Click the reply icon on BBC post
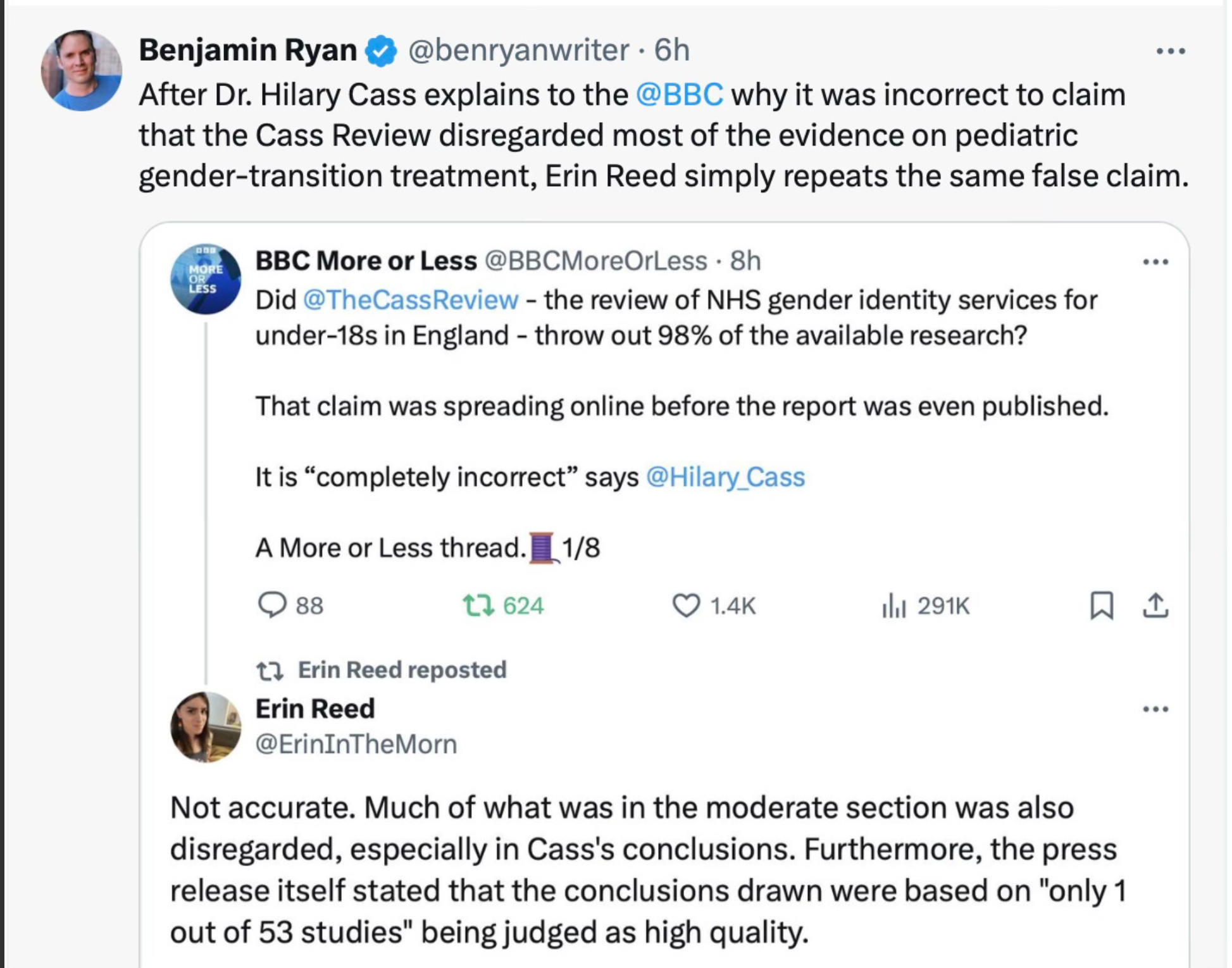 coord(273,605)
